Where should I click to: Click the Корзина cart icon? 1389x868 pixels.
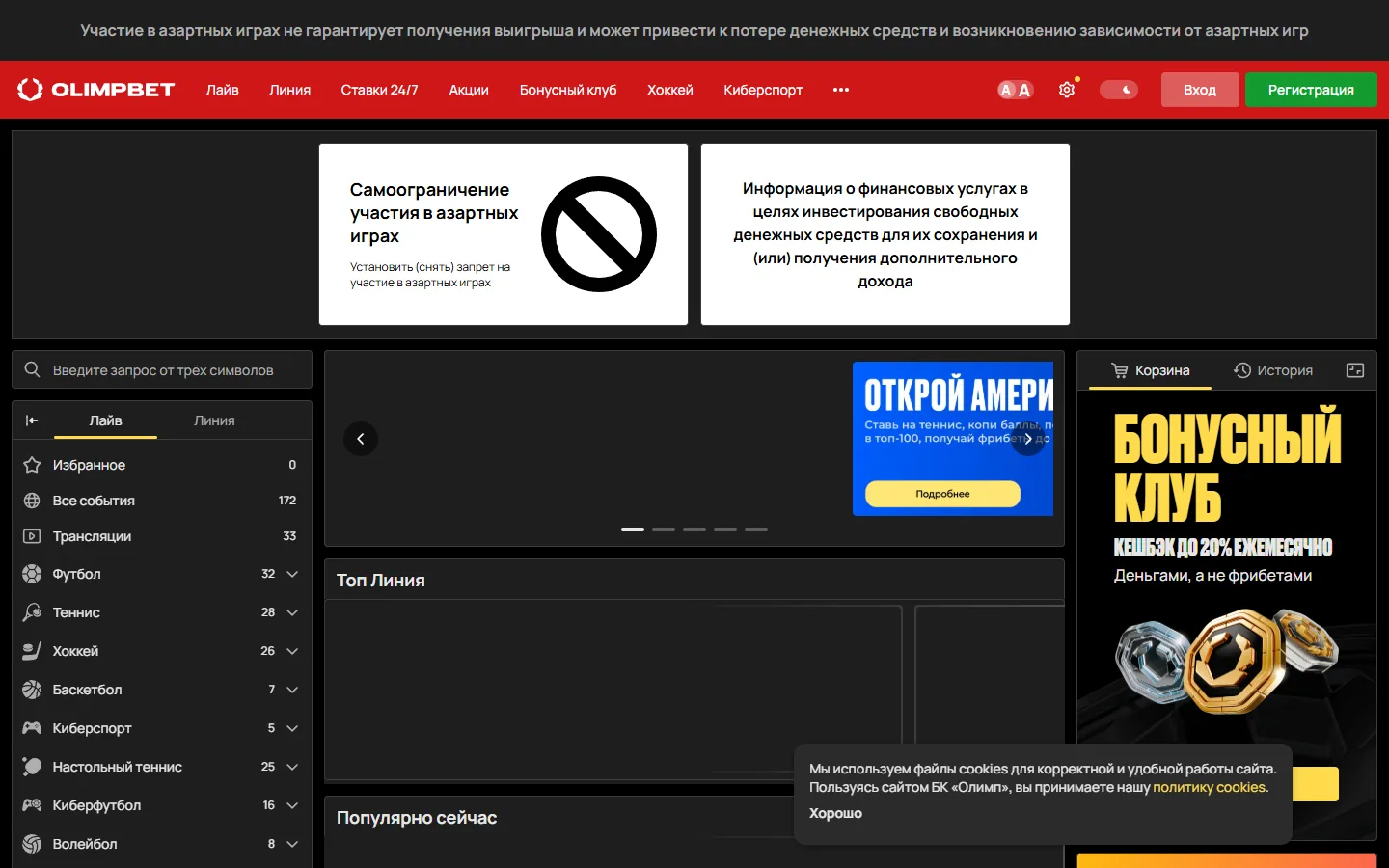pos(1119,370)
